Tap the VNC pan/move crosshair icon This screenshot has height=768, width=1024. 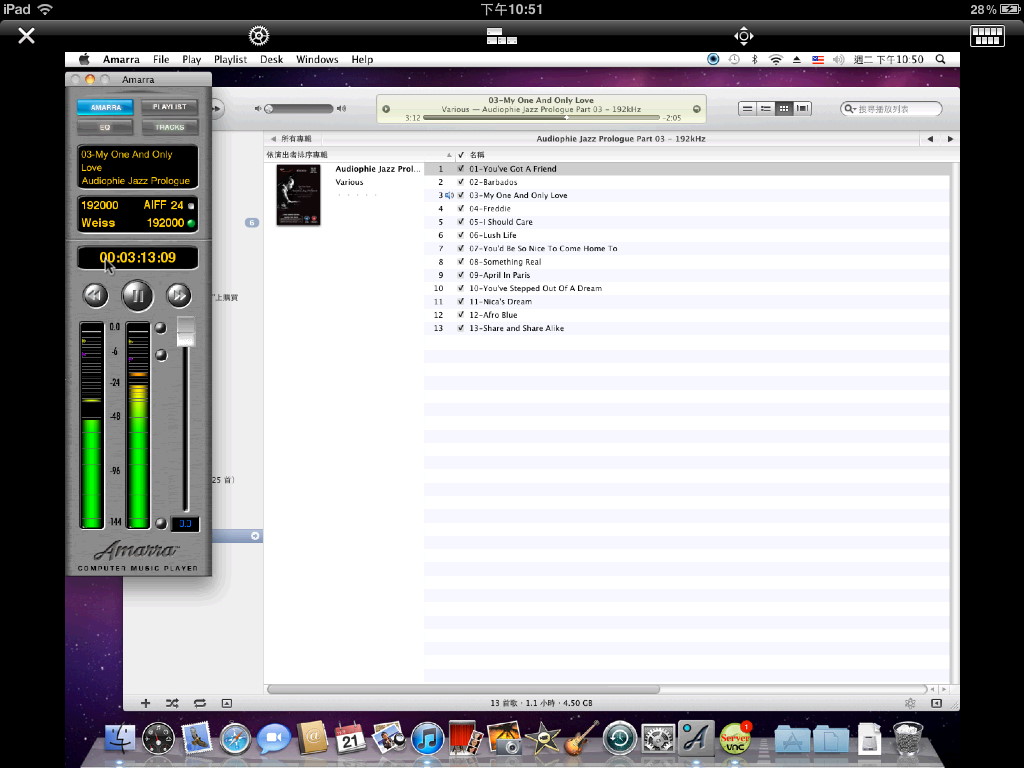point(744,36)
